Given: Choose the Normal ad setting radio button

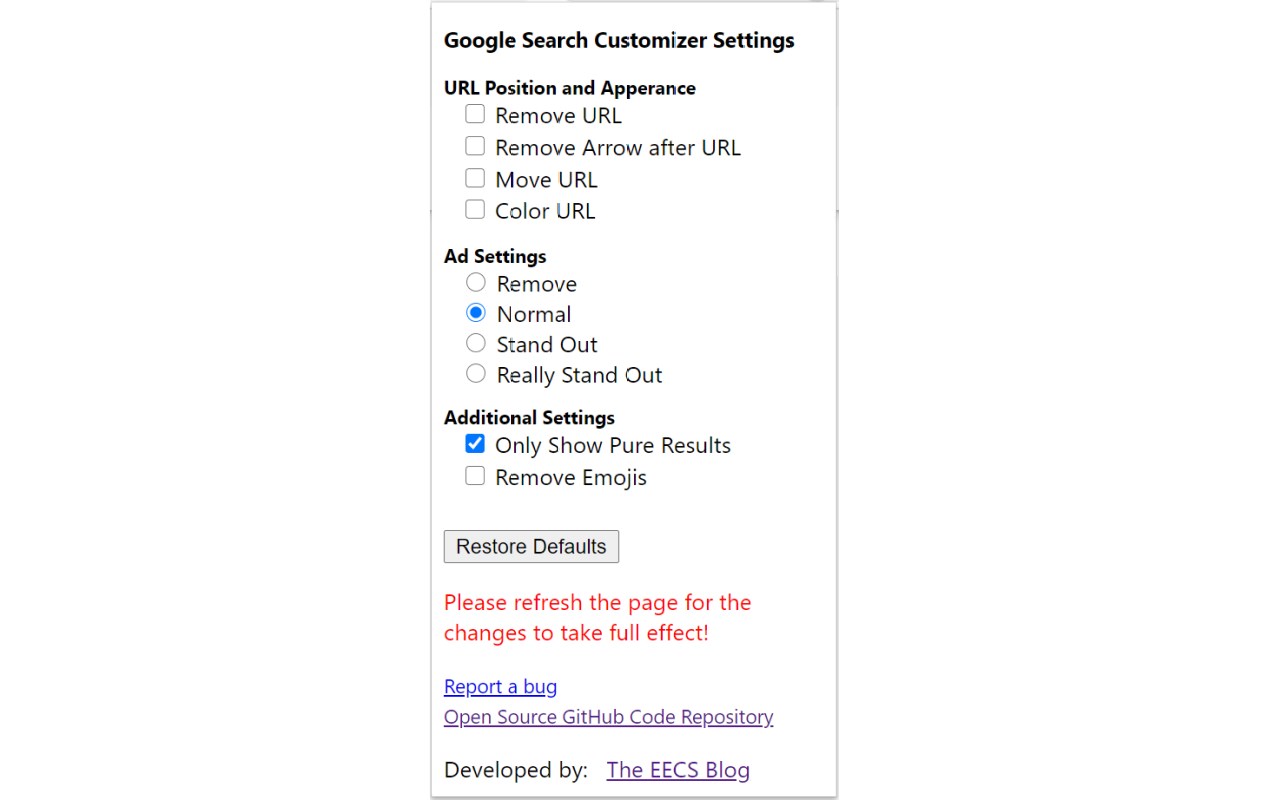Looking at the screenshot, I should click(x=476, y=313).
